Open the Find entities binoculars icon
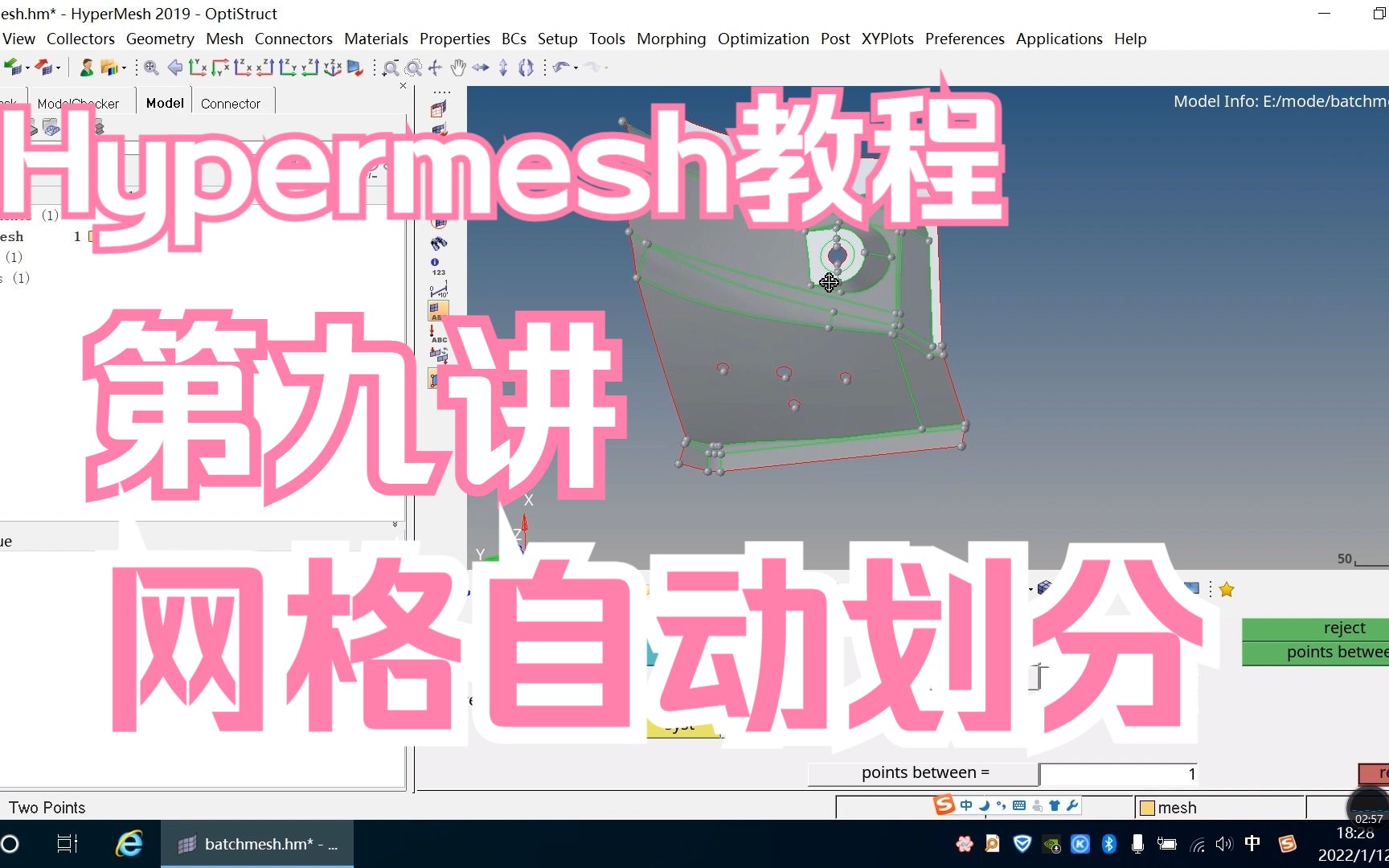 click(x=438, y=244)
